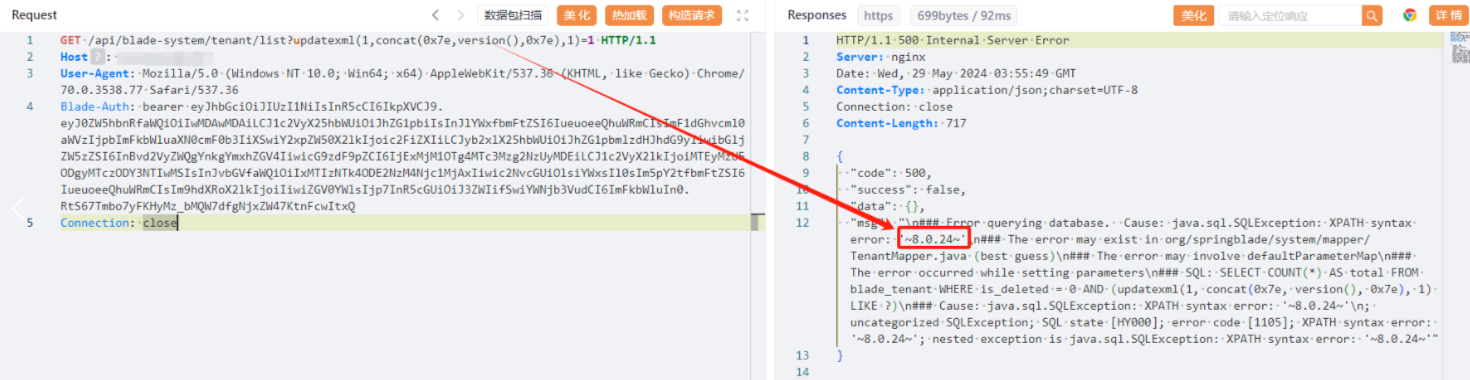
Task: Click the Responses panel title
Action: 817,15
